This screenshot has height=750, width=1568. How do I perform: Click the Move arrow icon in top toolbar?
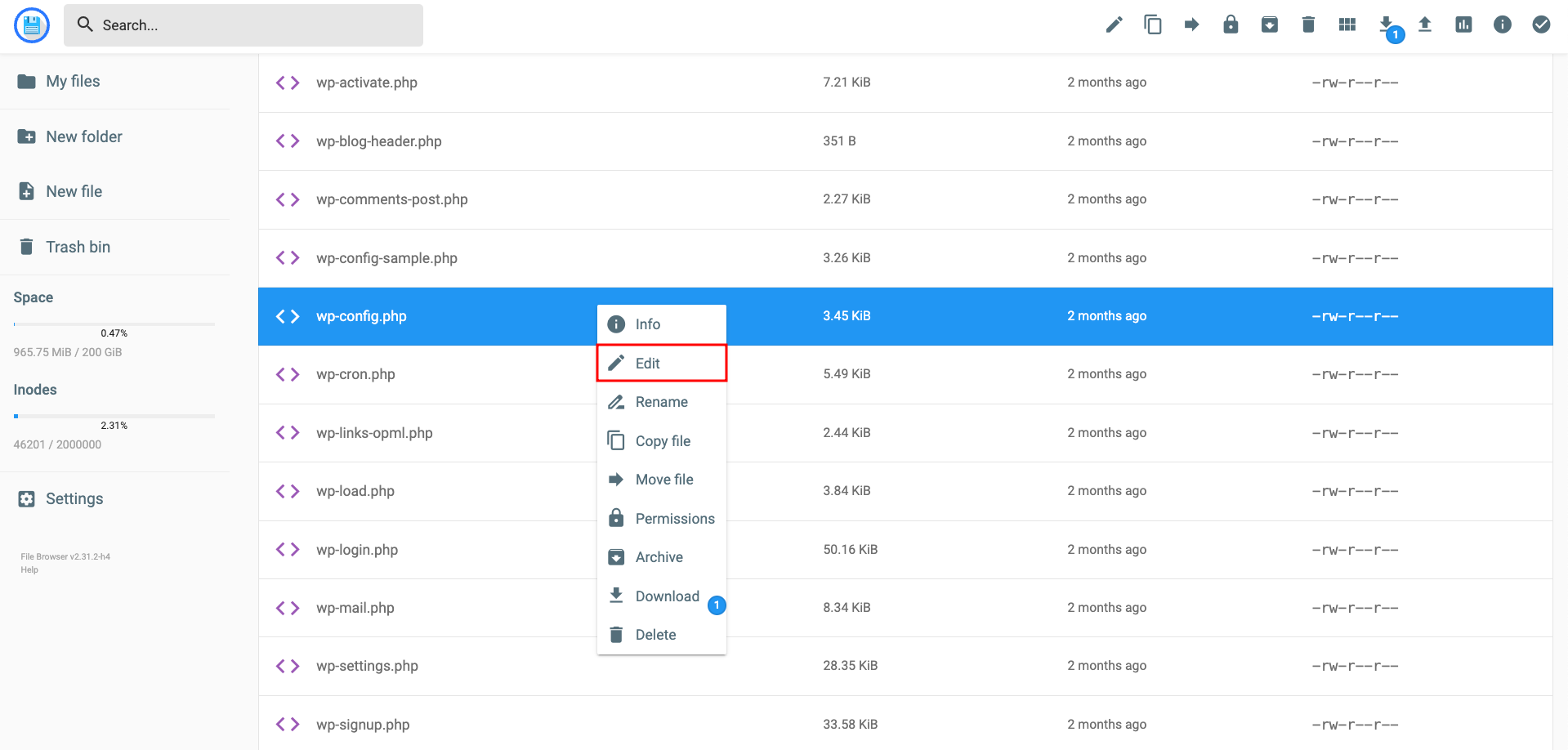[x=1191, y=25]
